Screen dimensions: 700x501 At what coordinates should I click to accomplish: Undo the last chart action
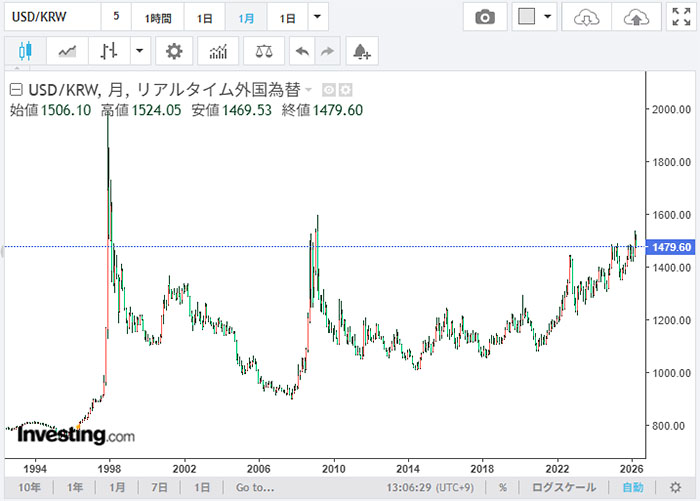tap(301, 50)
